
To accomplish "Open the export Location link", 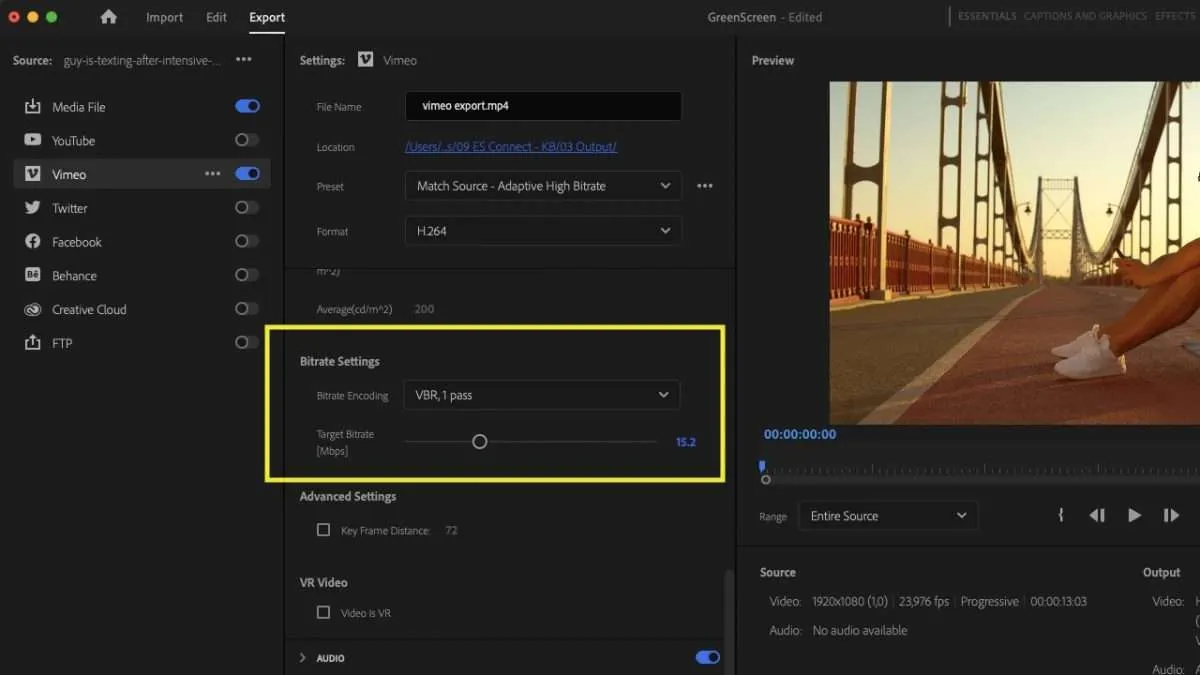I will pos(510,146).
